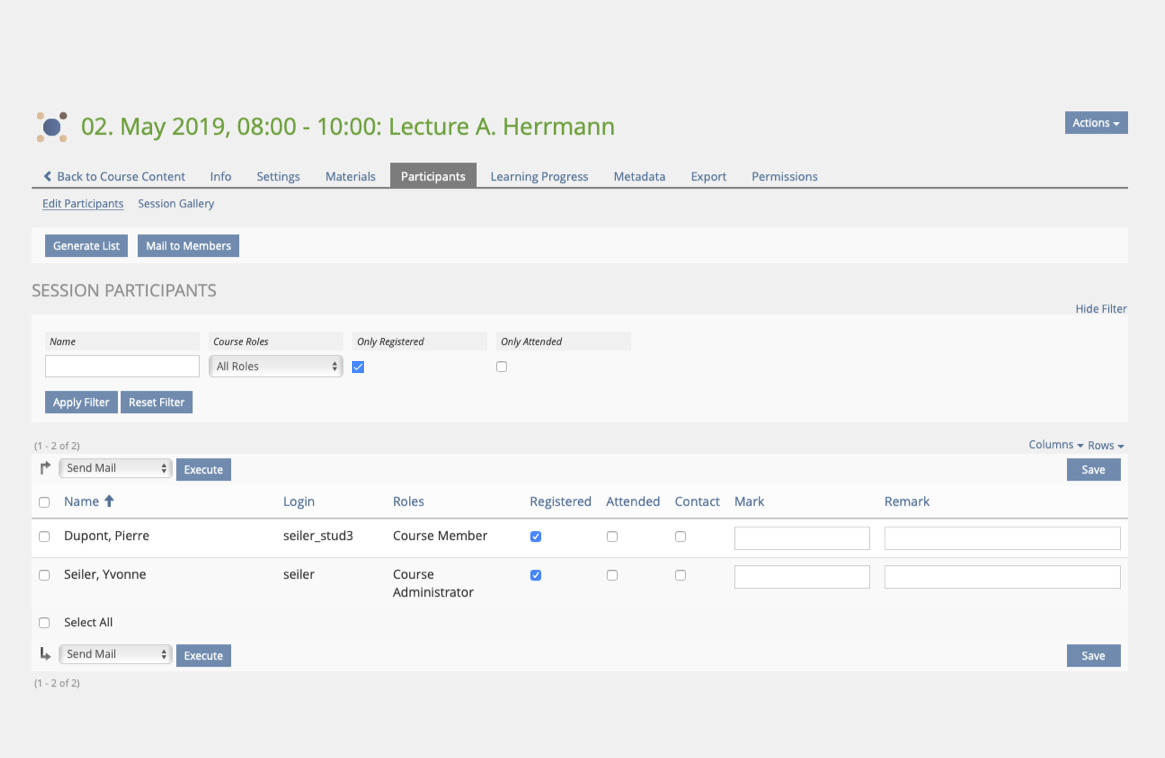The height and width of the screenshot is (758, 1165).
Task: Click the Name filter text field
Action: click(122, 367)
